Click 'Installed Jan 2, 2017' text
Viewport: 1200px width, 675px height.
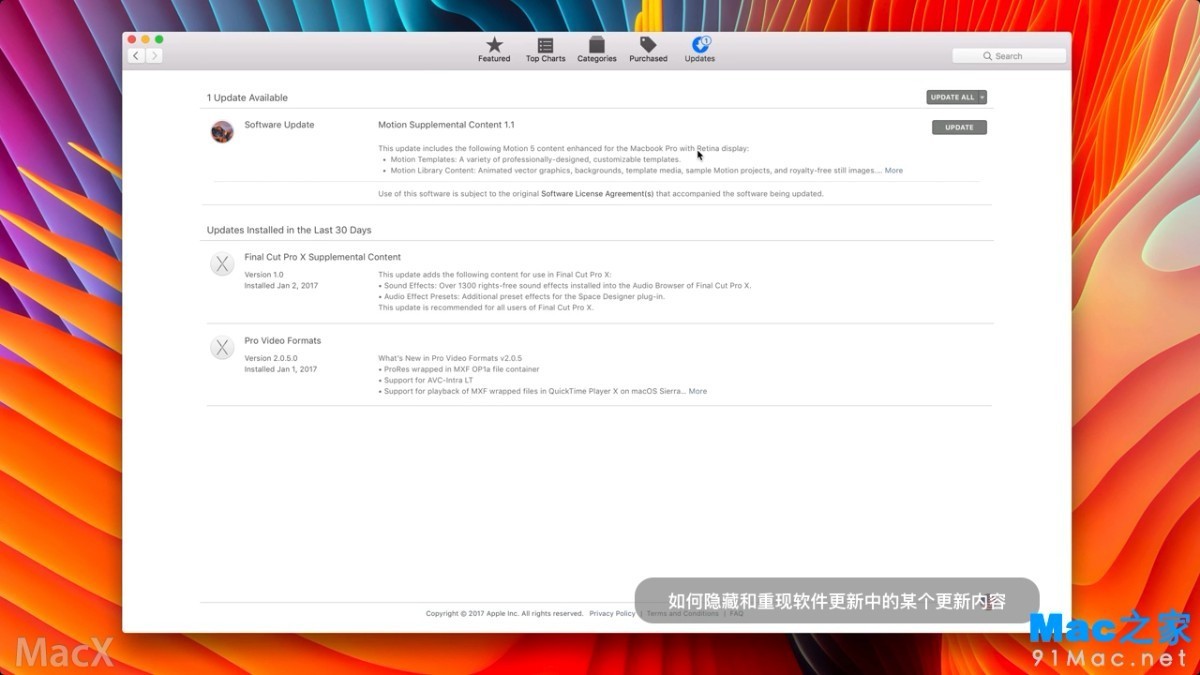[x=281, y=285]
